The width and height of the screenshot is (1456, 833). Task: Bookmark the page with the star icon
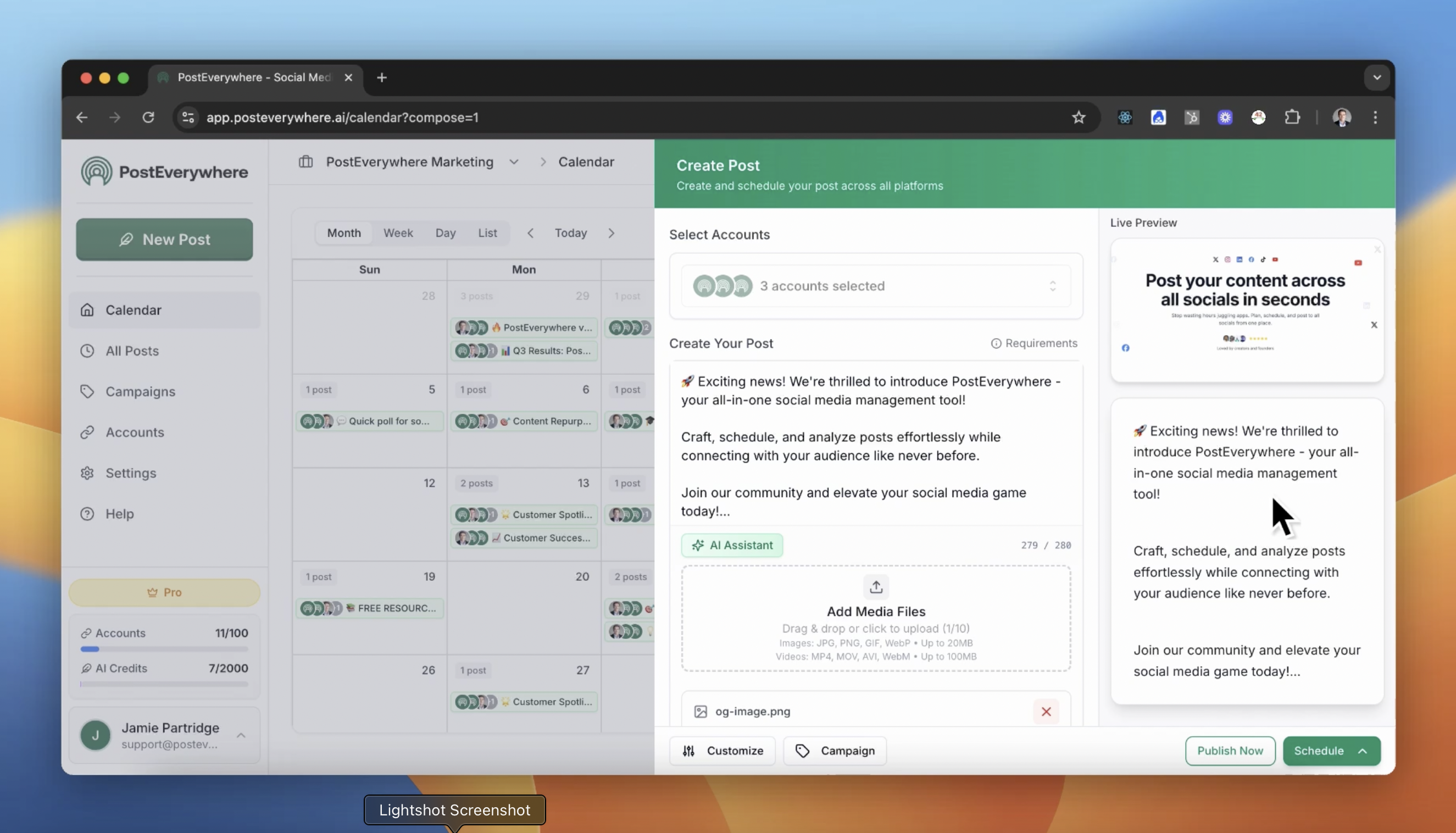point(1079,117)
